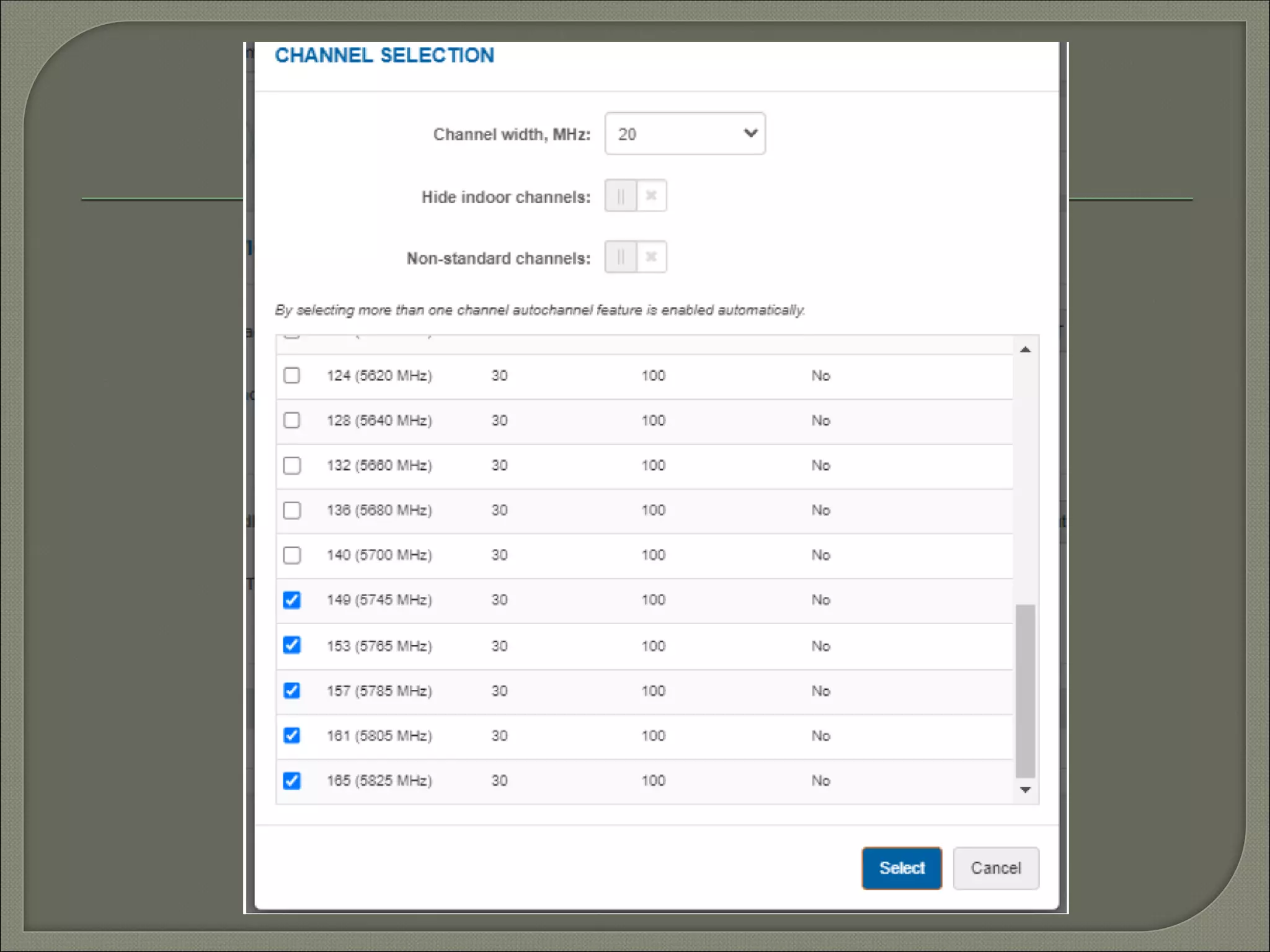Check channel 124 (5620 MHz) box
1270x952 pixels.
[291, 376]
